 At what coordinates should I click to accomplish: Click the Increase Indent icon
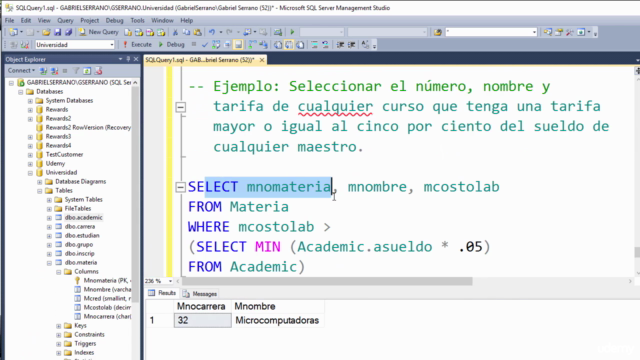(x=351, y=44)
